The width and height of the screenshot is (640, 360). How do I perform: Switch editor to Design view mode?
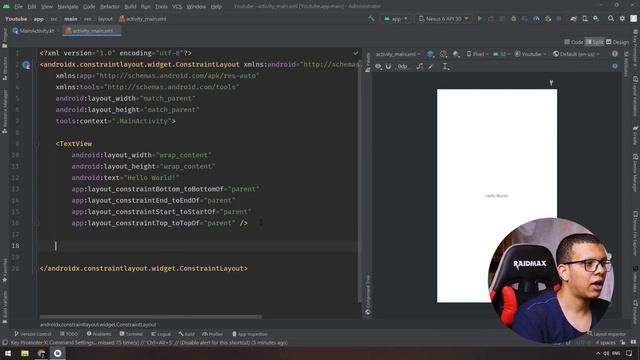coord(618,42)
